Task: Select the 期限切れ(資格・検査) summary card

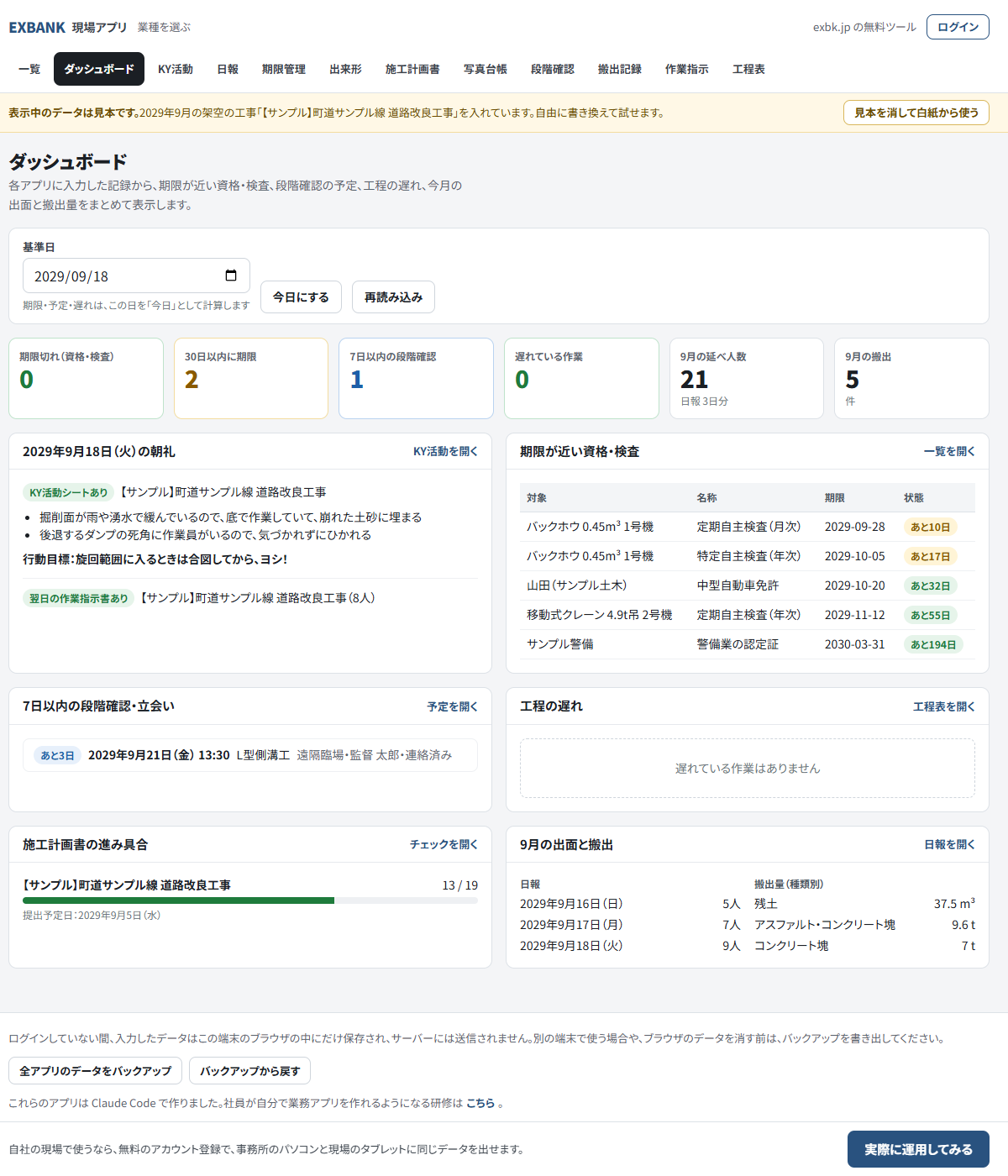Action: [x=86, y=378]
